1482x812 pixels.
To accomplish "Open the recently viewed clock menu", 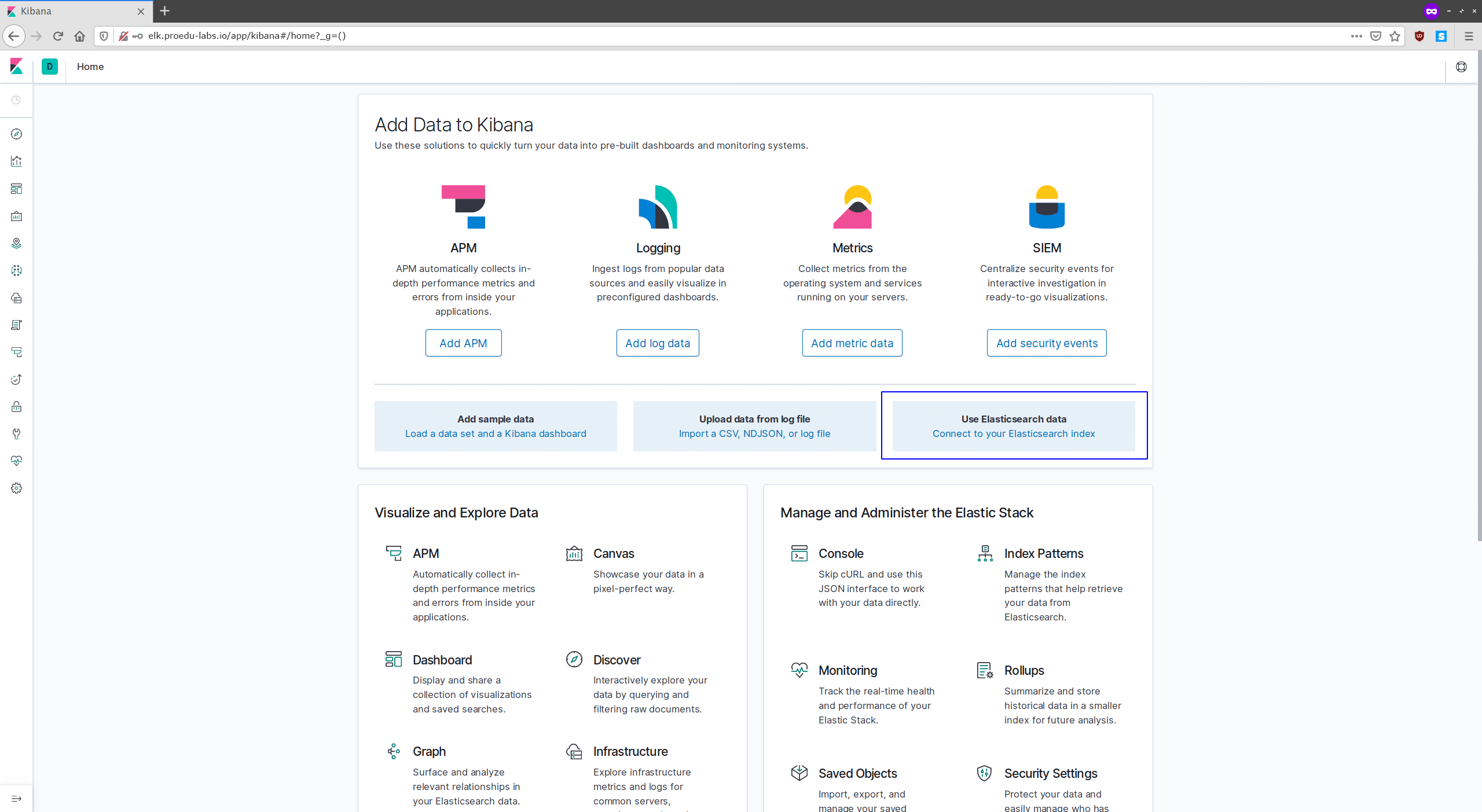I will pyautogui.click(x=16, y=100).
